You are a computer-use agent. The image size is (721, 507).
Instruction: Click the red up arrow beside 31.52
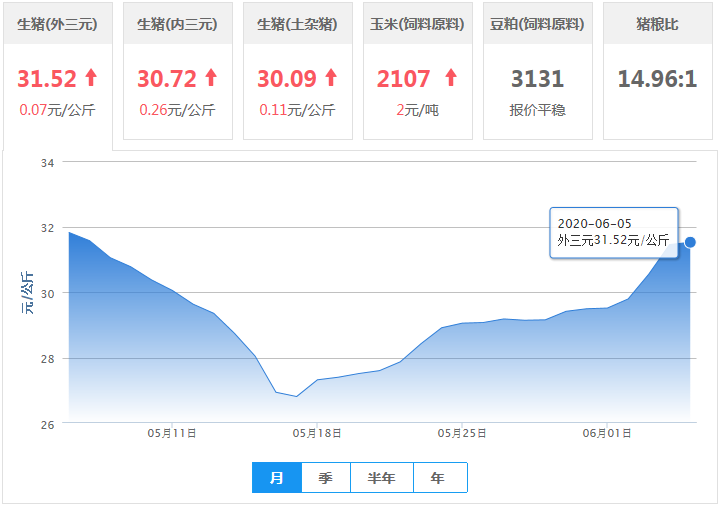92,78
